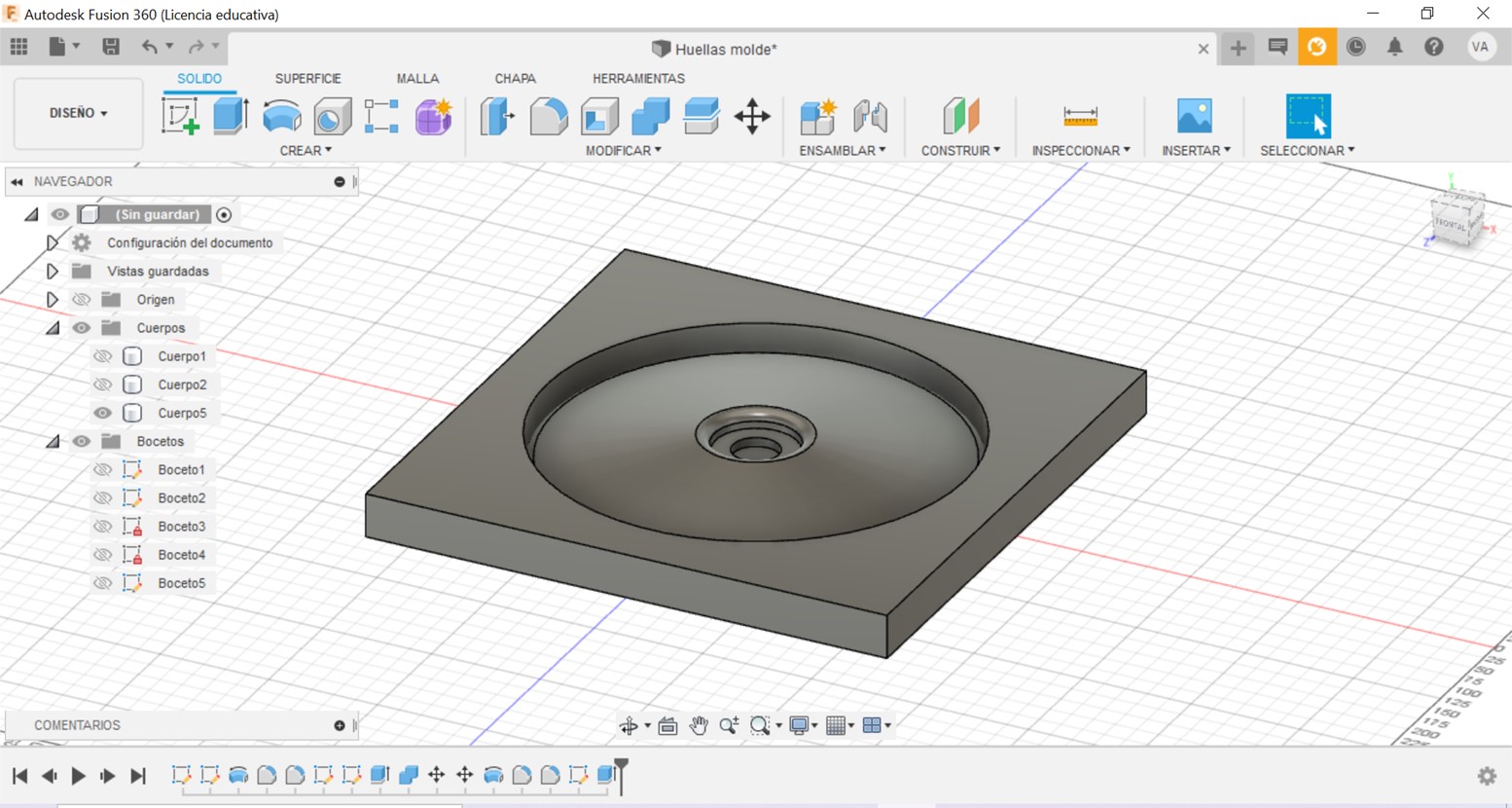
Task: Open the orange Extensions icon
Action: coord(1316,47)
